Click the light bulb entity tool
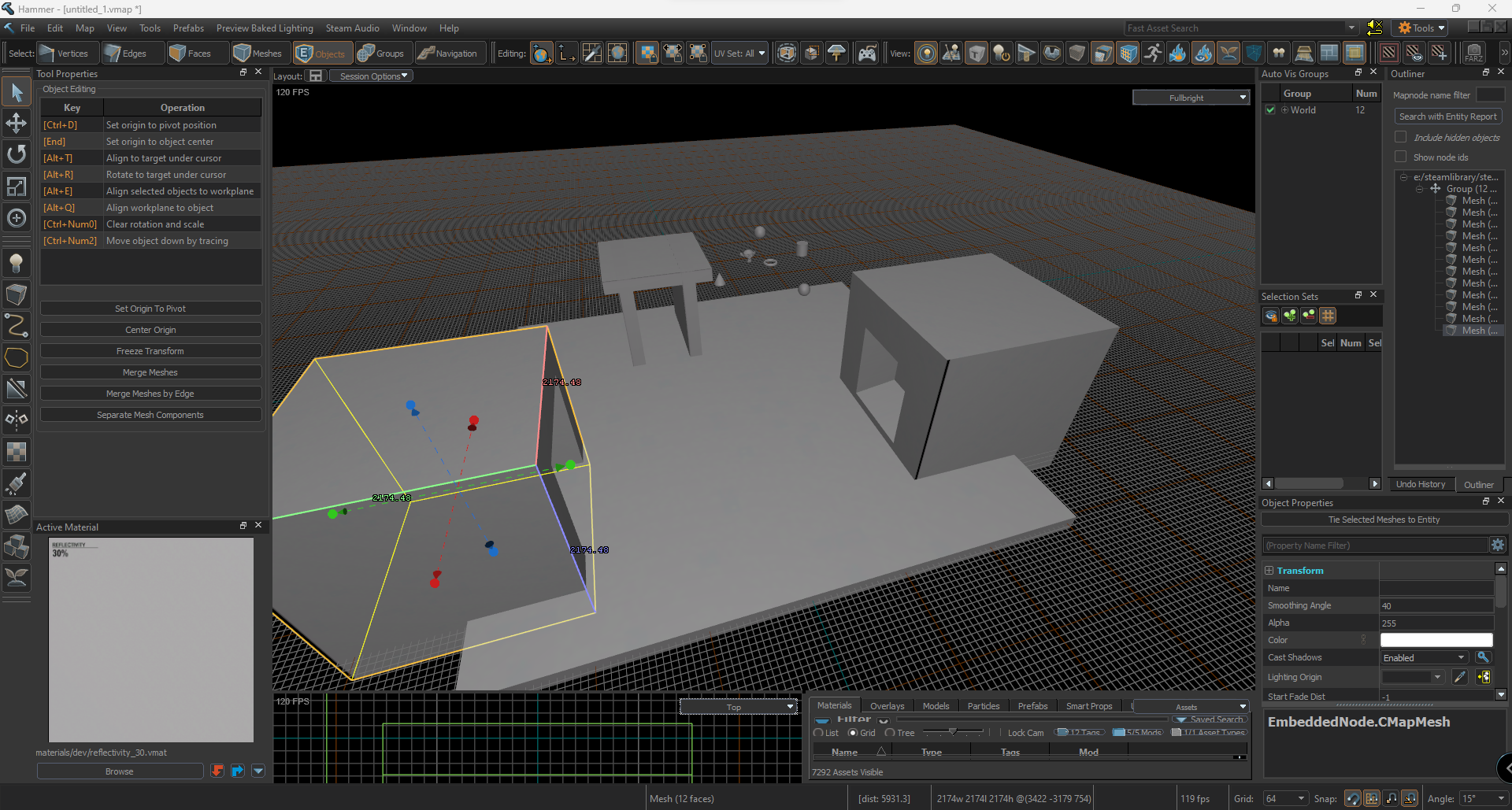 (16, 263)
